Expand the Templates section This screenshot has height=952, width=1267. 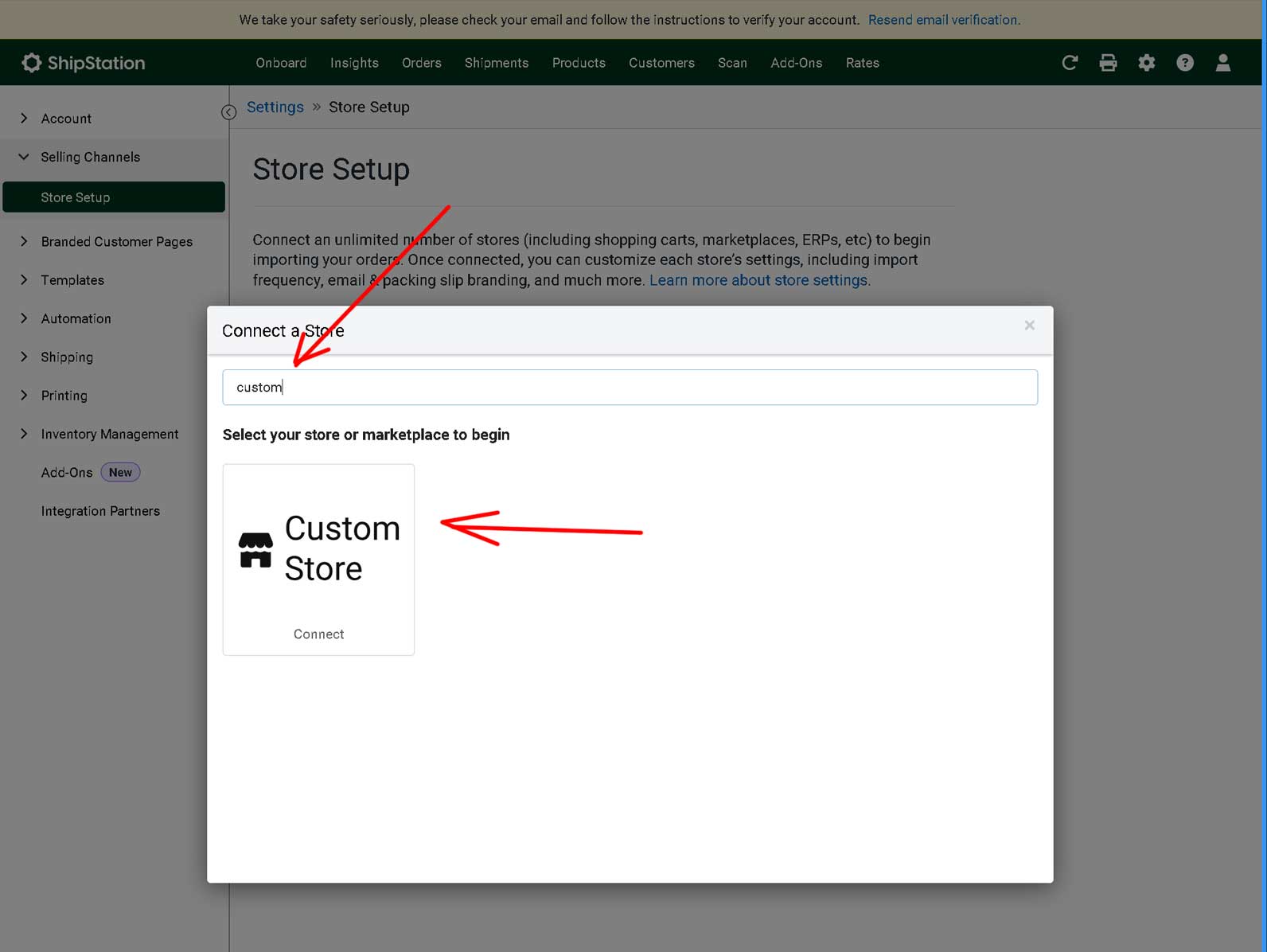pos(24,279)
